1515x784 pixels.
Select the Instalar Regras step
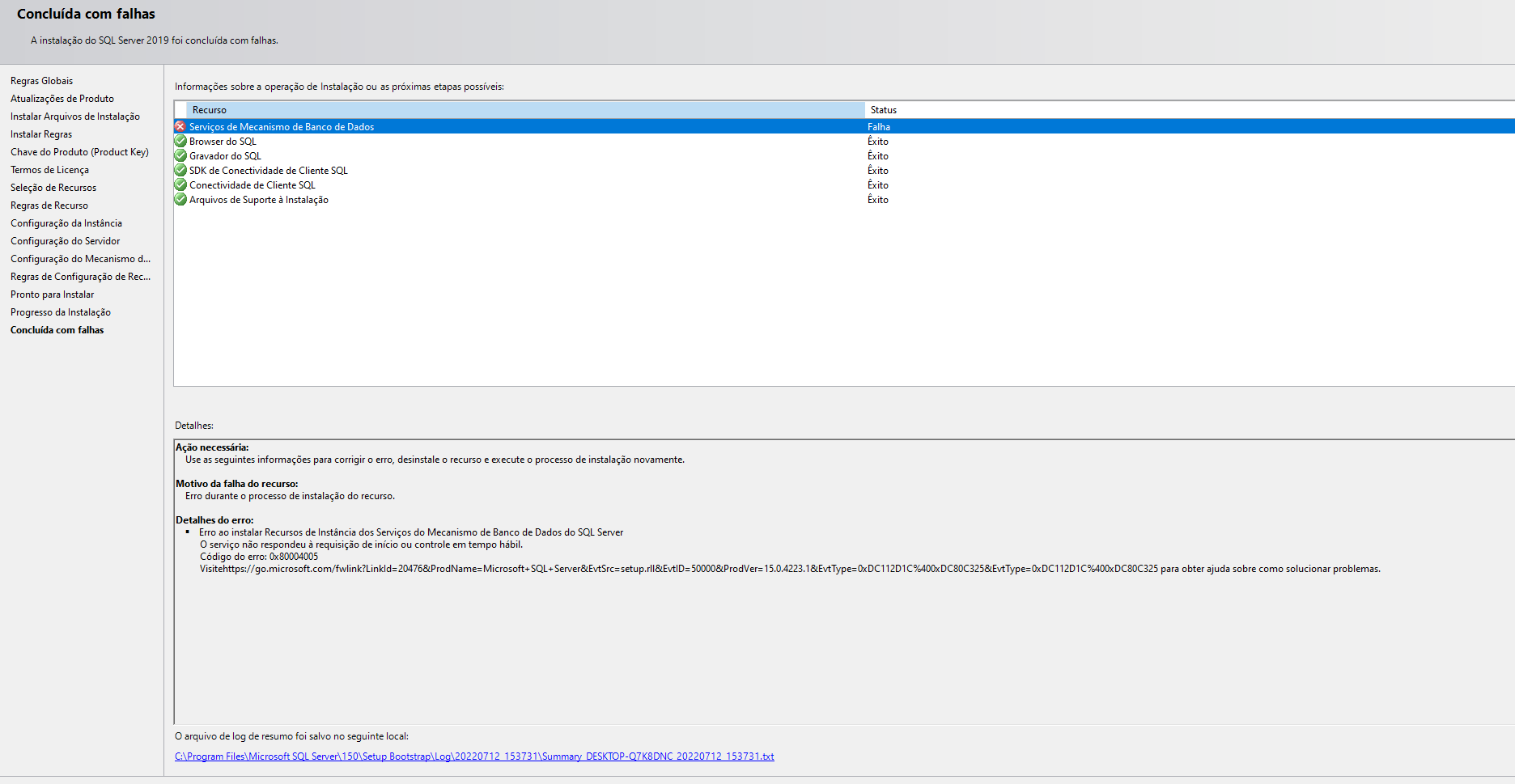(x=41, y=134)
